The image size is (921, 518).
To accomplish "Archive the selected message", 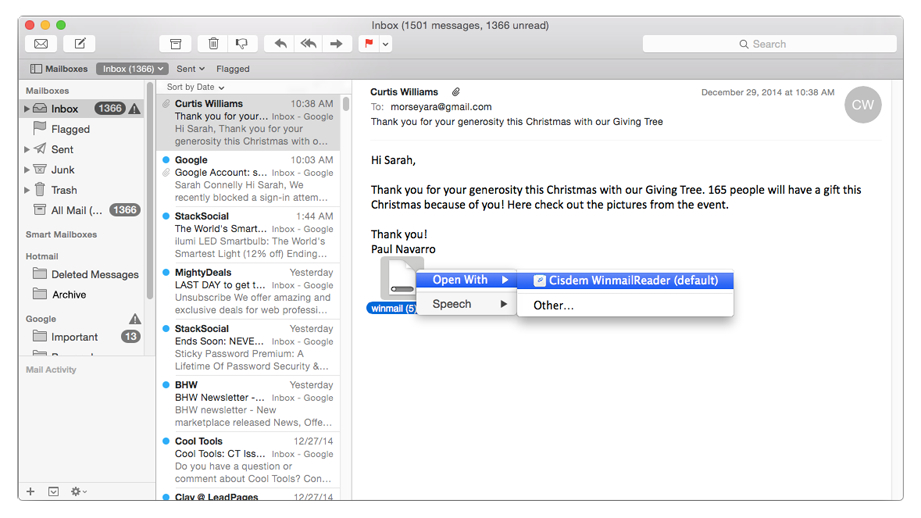I will tap(176, 43).
